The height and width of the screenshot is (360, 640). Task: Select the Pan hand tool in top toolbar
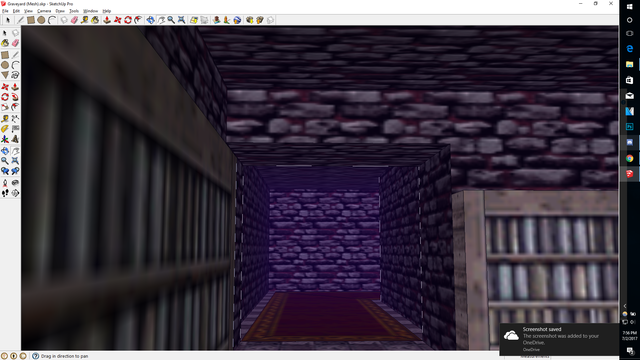click(x=161, y=20)
